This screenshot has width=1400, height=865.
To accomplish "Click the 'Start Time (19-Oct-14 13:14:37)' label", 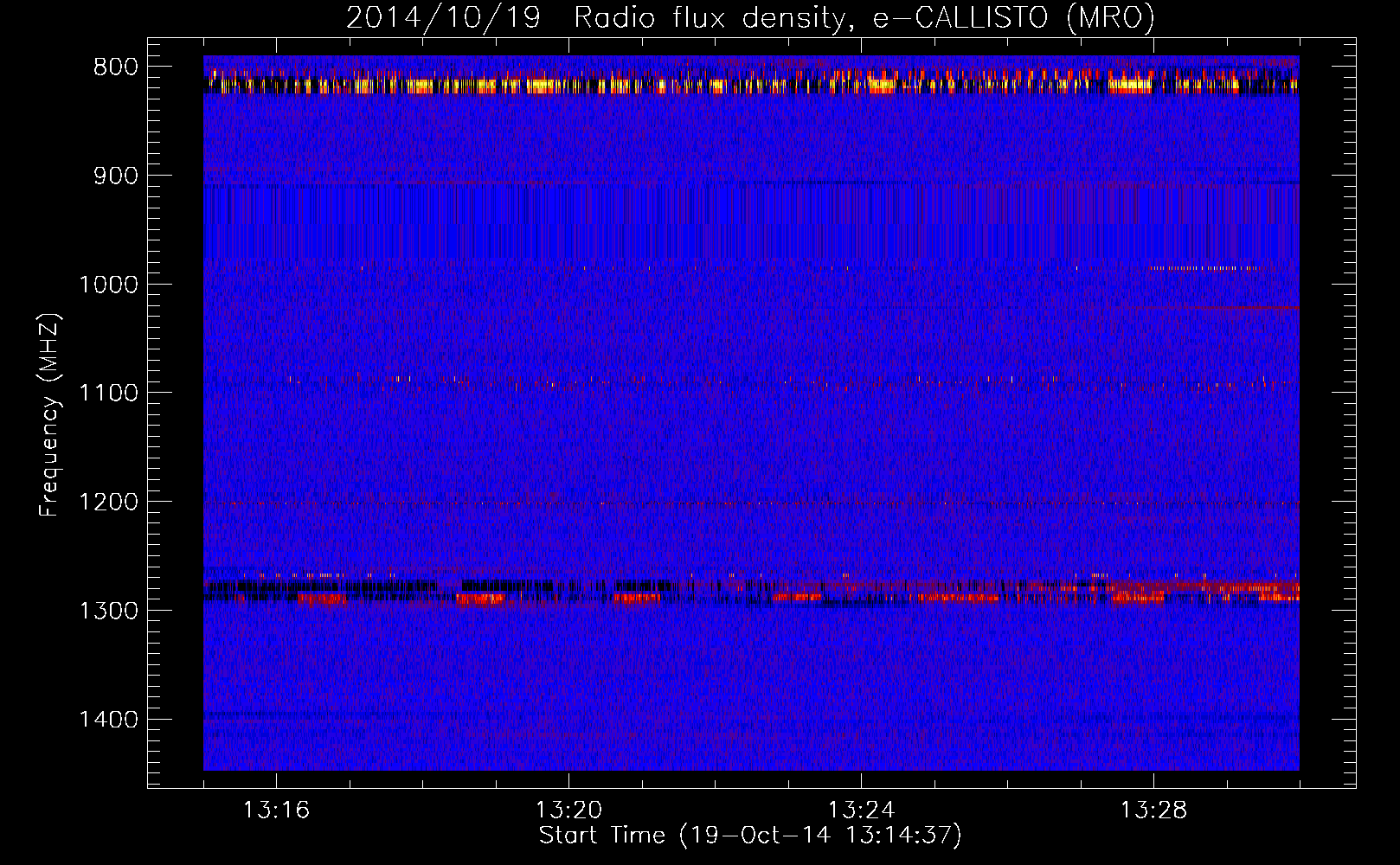I will click(750, 836).
